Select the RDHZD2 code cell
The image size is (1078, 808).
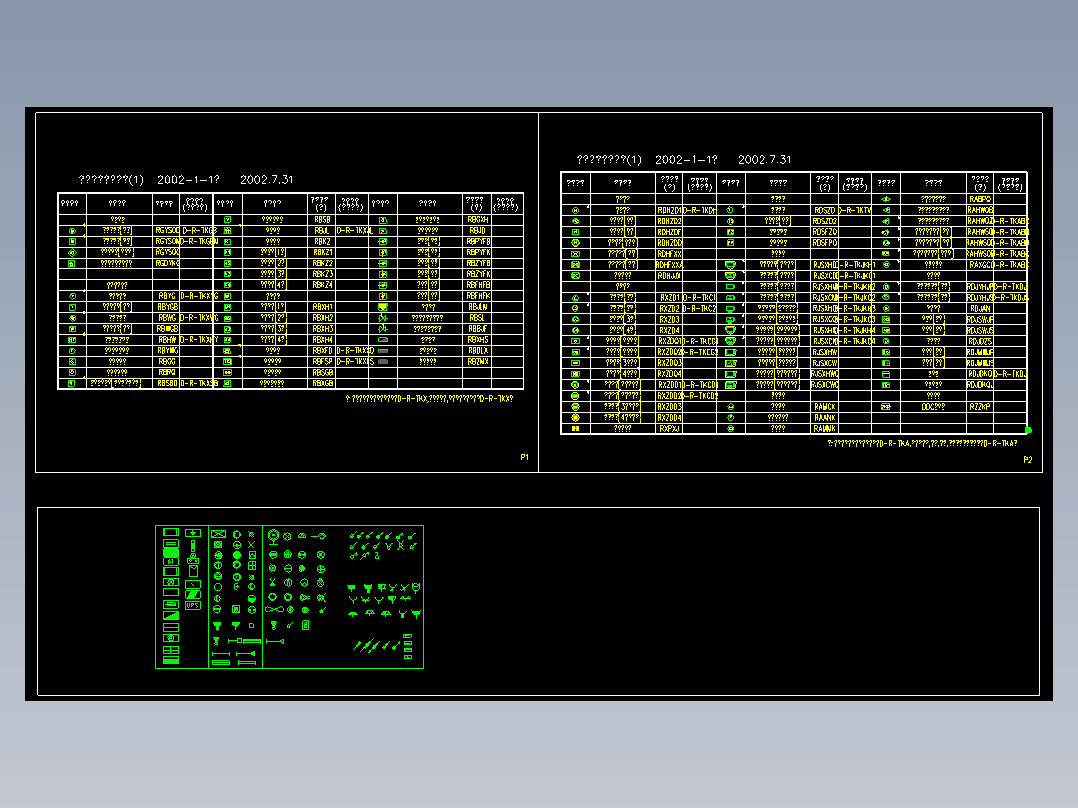(669, 221)
